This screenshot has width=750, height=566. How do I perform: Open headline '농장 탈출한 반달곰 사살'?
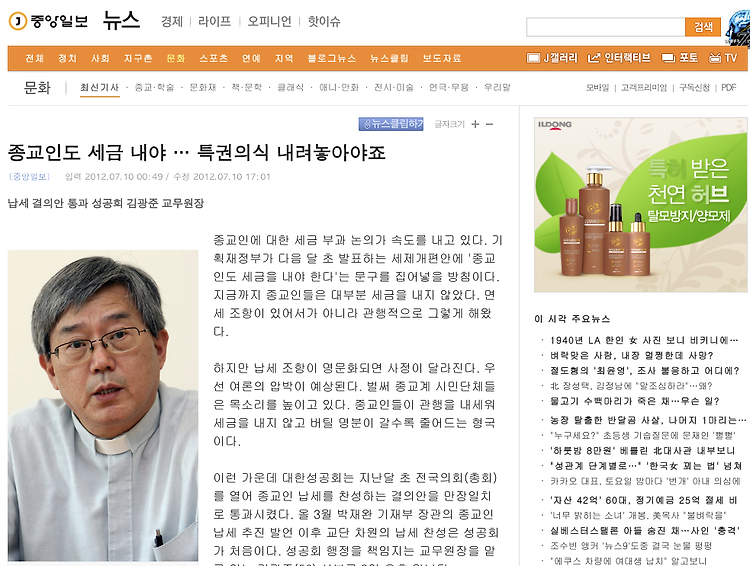point(648,420)
